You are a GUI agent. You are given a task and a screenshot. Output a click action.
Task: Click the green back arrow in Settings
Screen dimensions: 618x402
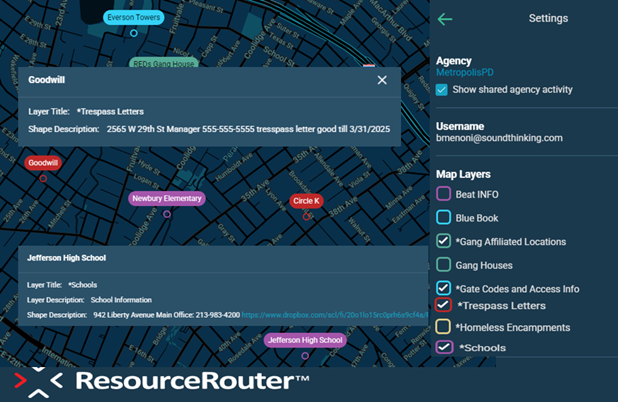(x=445, y=19)
